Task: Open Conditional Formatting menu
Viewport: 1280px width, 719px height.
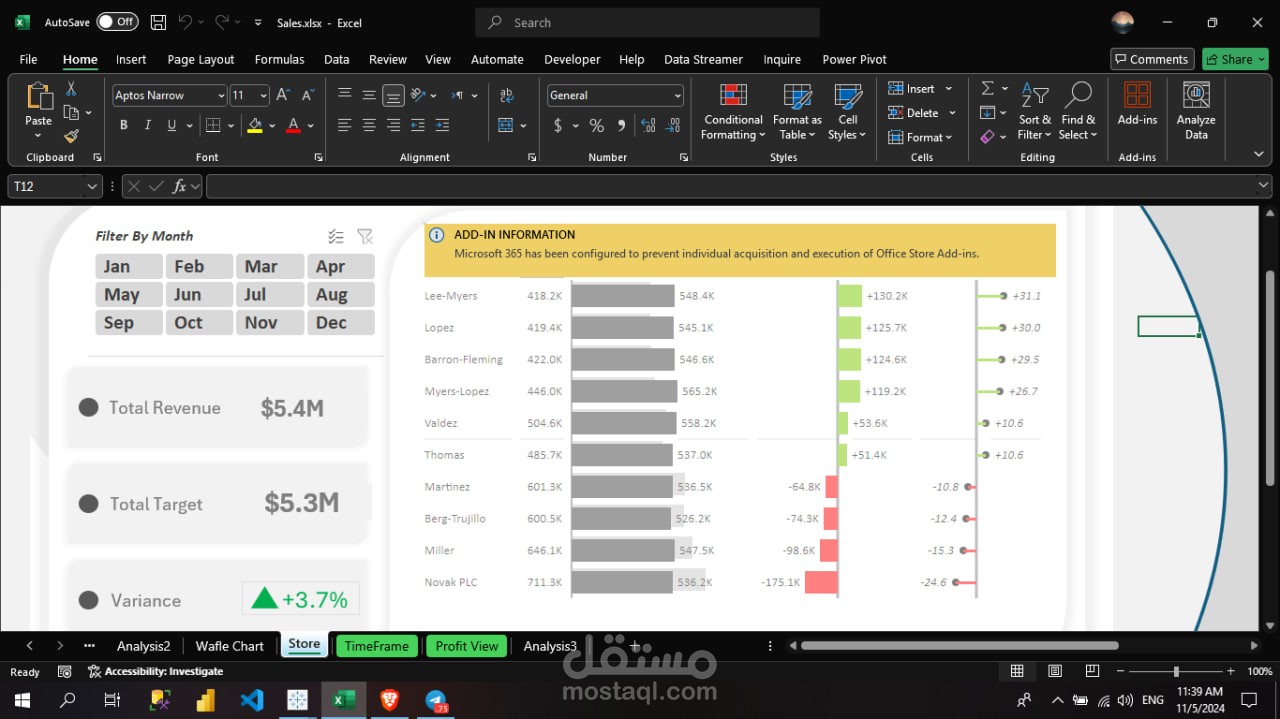Action: point(733,112)
